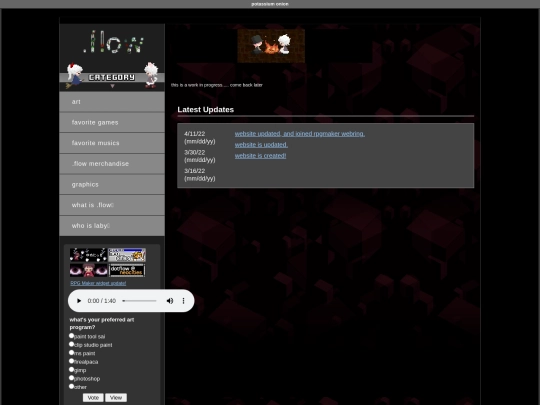Click the RPG Maker widget update link
Image resolution: width=540 pixels, height=405 pixels.
[98, 283]
